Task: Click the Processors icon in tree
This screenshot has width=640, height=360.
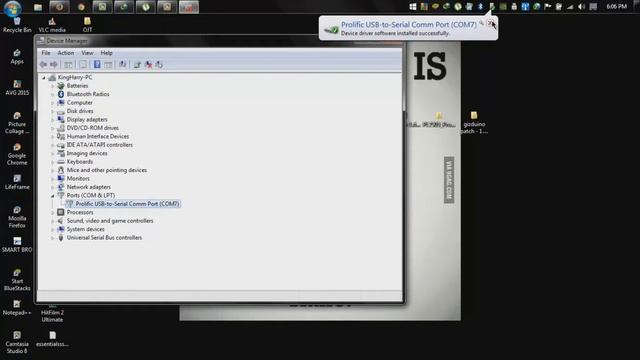Action: coord(61,212)
